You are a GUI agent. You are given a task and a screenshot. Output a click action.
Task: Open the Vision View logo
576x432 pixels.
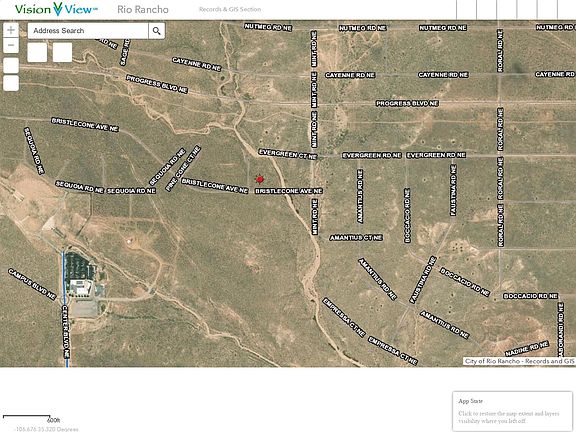(x=57, y=9)
